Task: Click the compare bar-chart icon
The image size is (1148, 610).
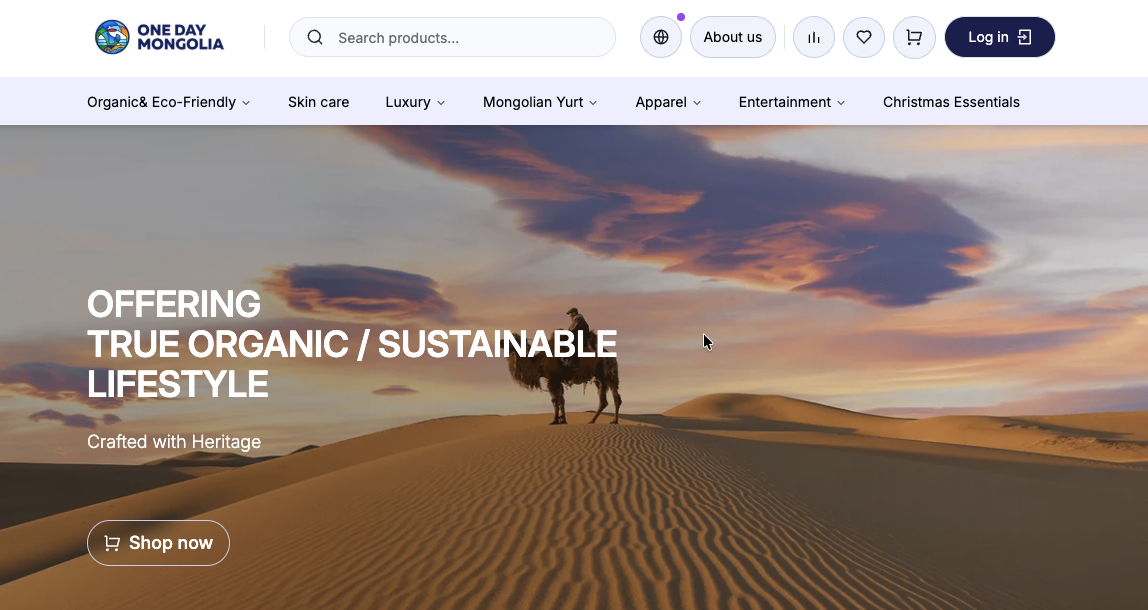Action: coord(813,36)
